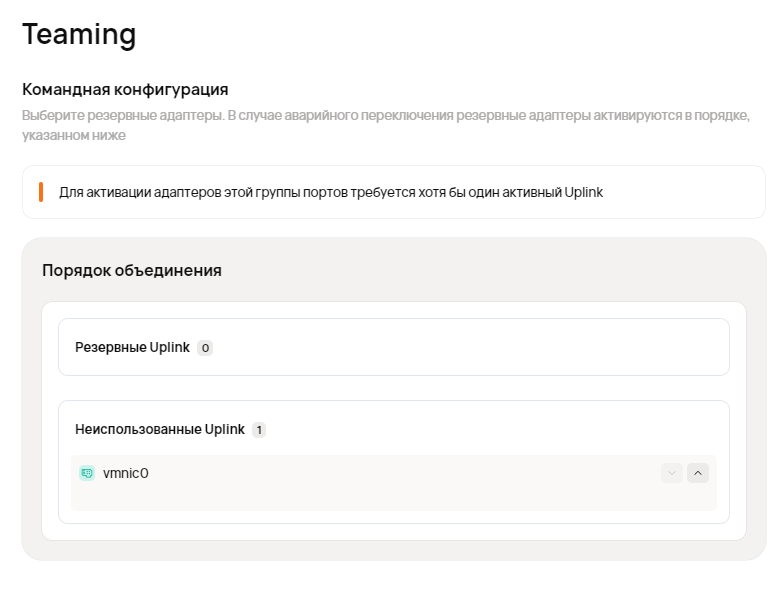This screenshot has width=784, height=598.
Task: Click the vmnic0 network adapter icon
Action: point(87,473)
